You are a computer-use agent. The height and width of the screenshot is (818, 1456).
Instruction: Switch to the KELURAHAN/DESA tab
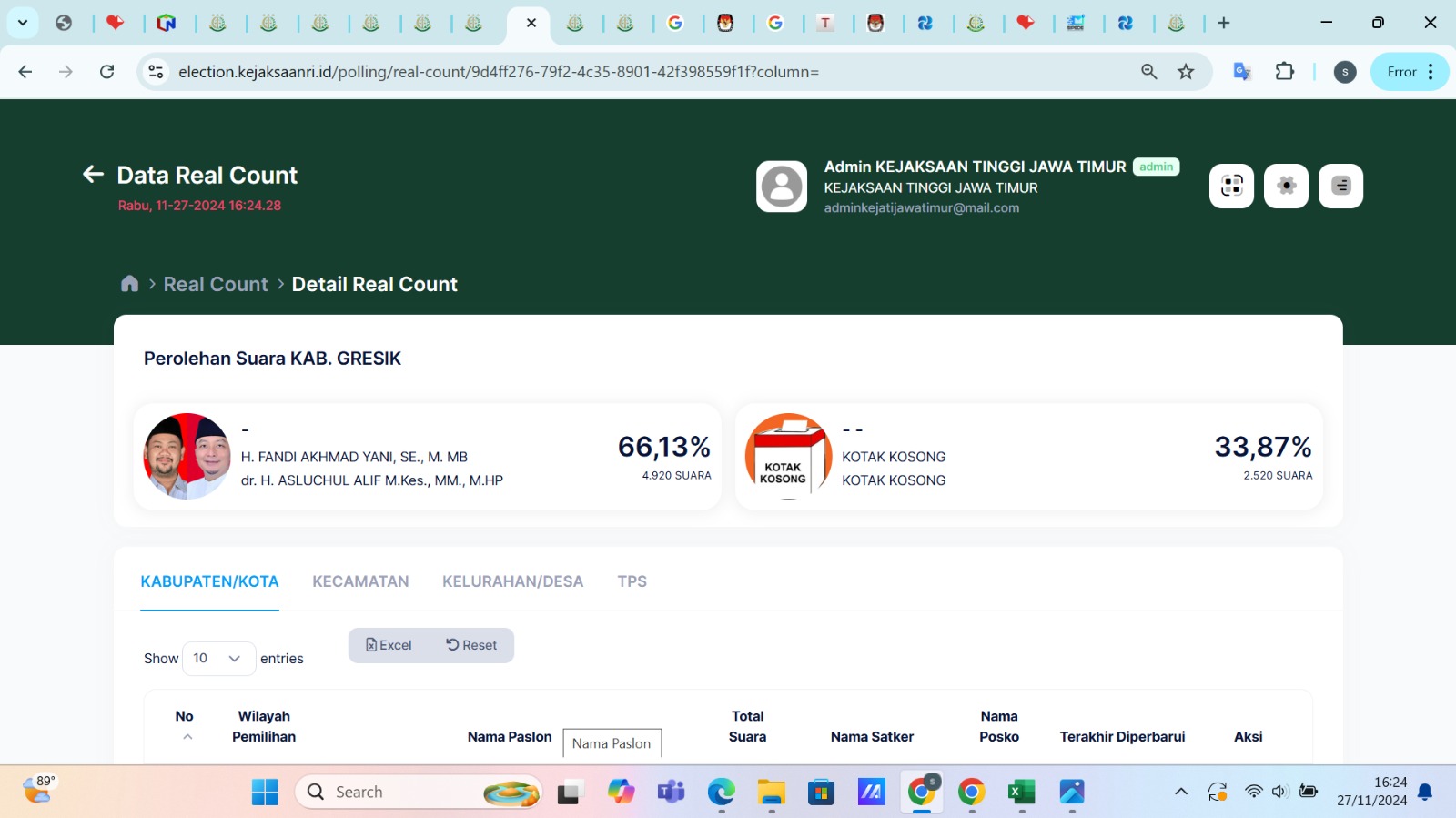point(512,581)
